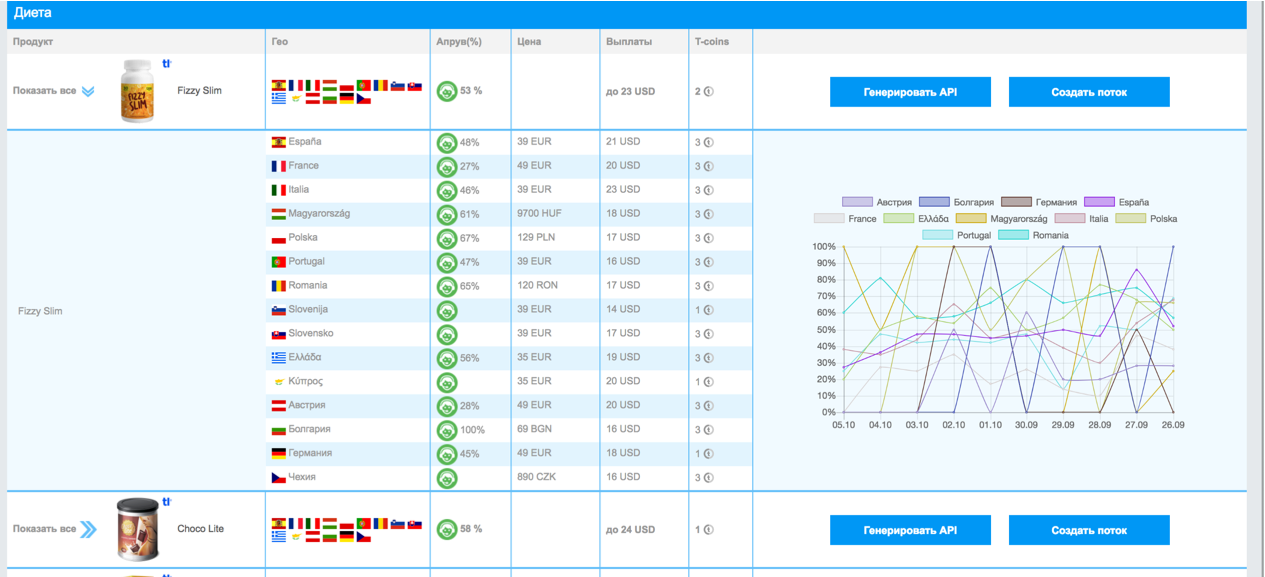
Task: Expand Choco Lite via the right chevron
Action: coord(89,529)
